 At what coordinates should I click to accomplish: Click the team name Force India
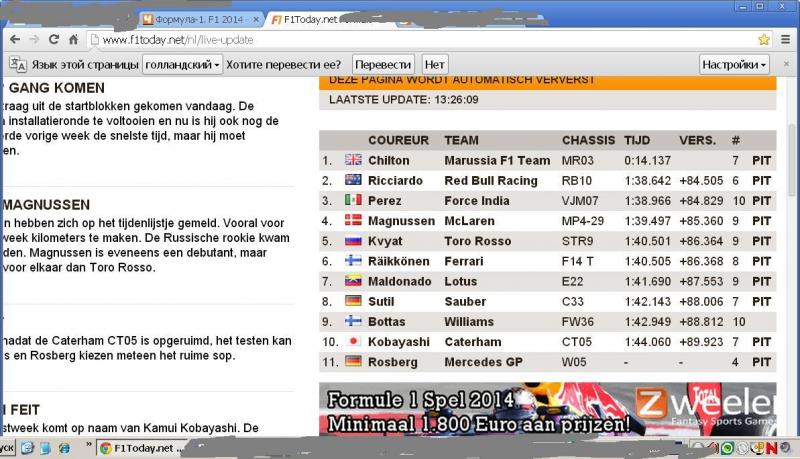pos(477,200)
